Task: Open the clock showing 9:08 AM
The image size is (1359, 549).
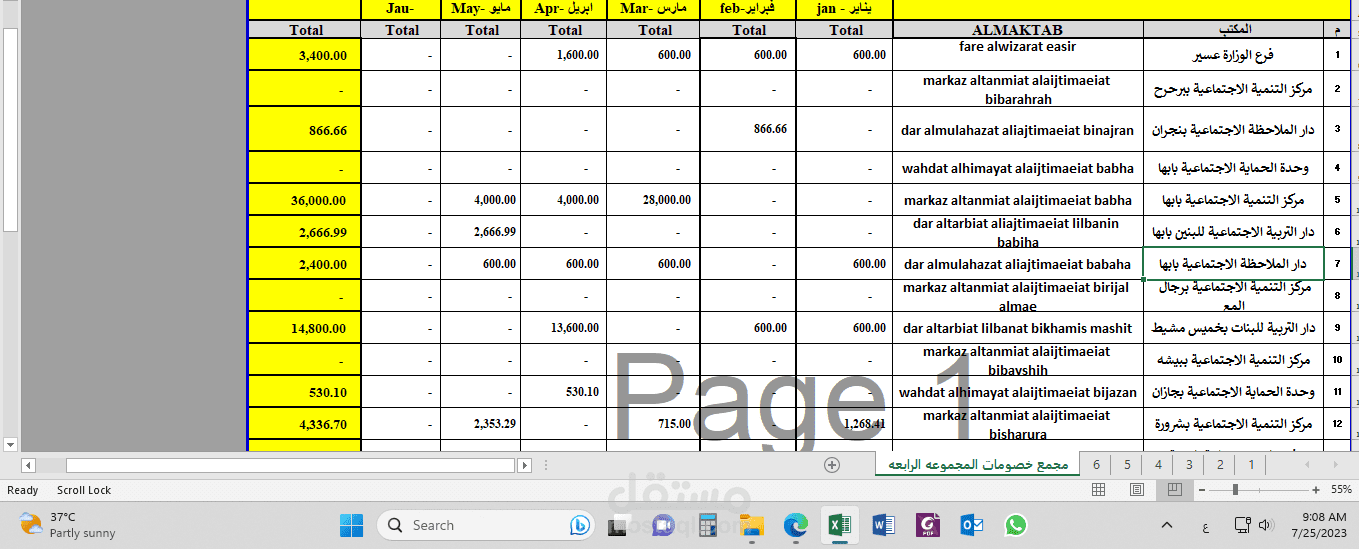Action: pyautogui.click(x=1317, y=525)
